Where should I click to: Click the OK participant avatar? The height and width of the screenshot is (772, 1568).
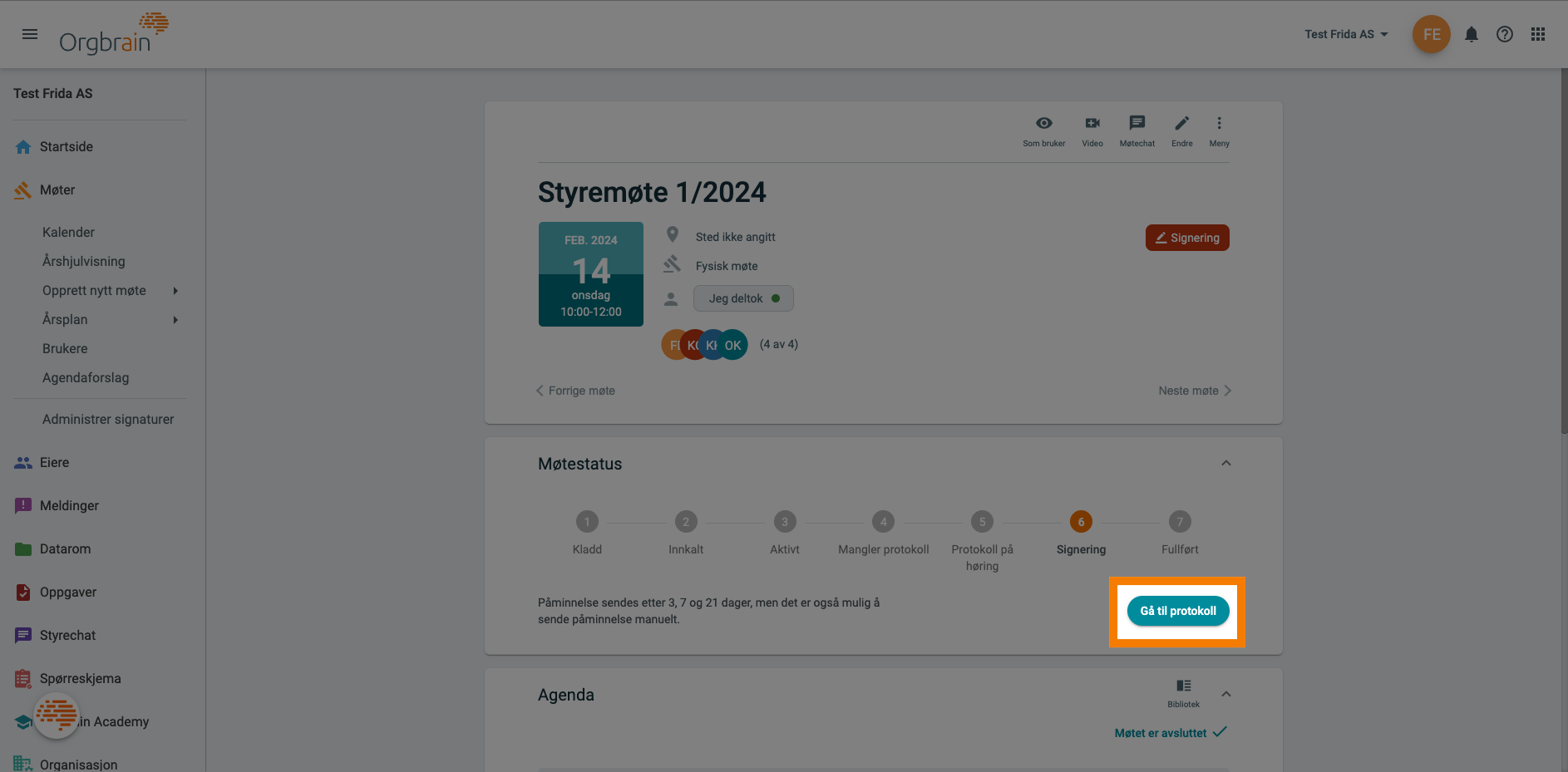pos(732,345)
